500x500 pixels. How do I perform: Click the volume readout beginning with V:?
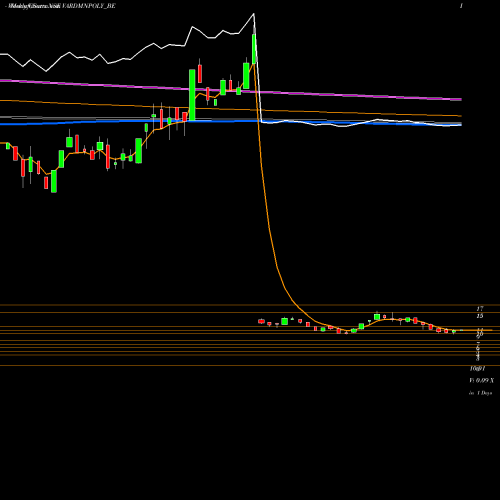(482, 380)
